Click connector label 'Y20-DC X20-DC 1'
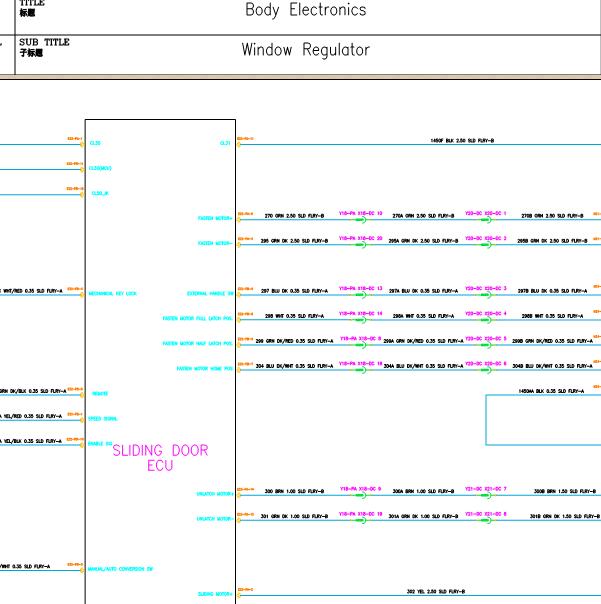 point(485,213)
